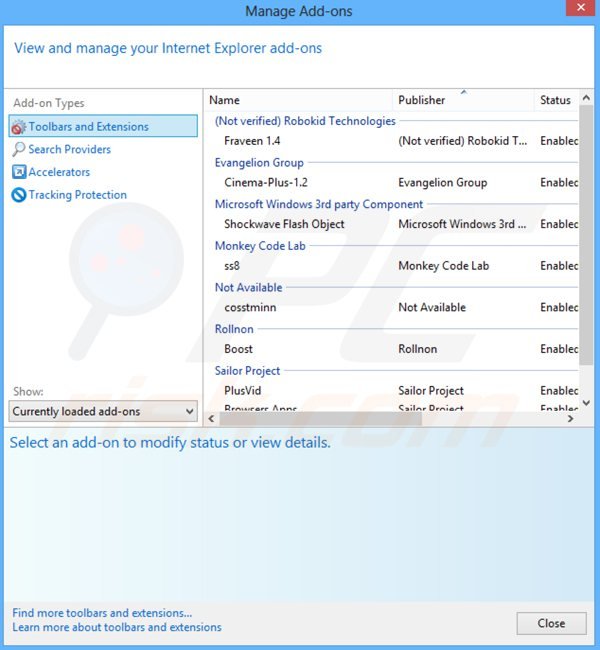Image resolution: width=600 pixels, height=650 pixels.
Task: Click the list's scroll down arrow
Action: coord(586,403)
